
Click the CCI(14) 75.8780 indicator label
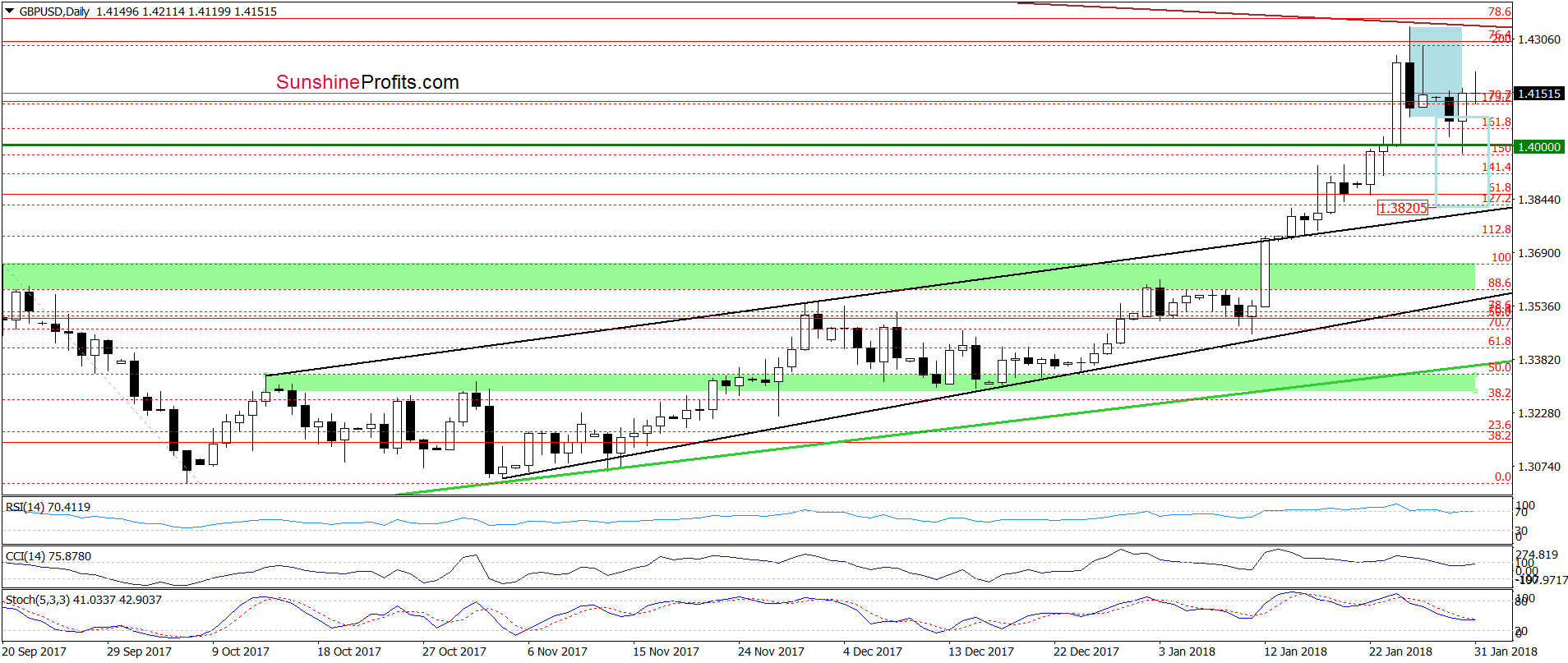click(x=48, y=556)
